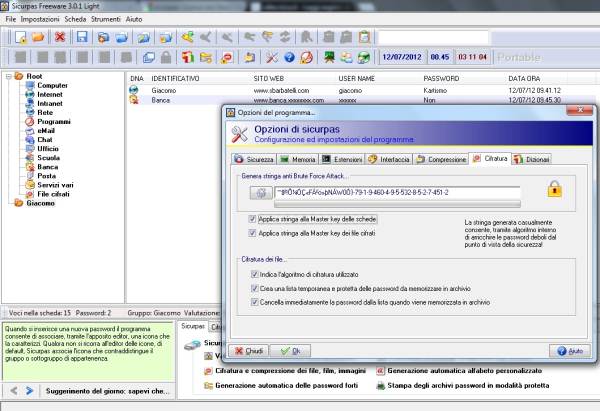Image resolution: width=600 pixels, height=411 pixels.
Task: Select the Banca entry icon in list
Action: [135, 101]
